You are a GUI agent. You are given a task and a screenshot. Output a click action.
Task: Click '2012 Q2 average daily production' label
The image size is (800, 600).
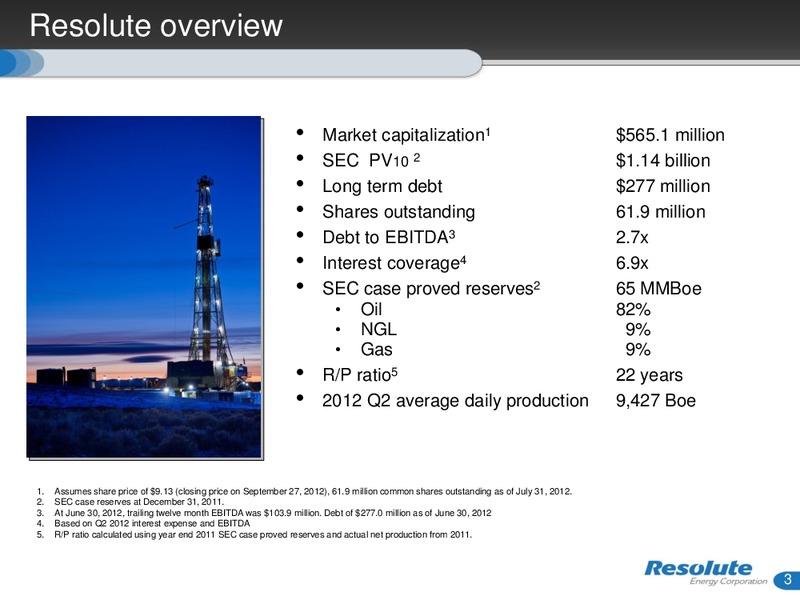click(455, 401)
